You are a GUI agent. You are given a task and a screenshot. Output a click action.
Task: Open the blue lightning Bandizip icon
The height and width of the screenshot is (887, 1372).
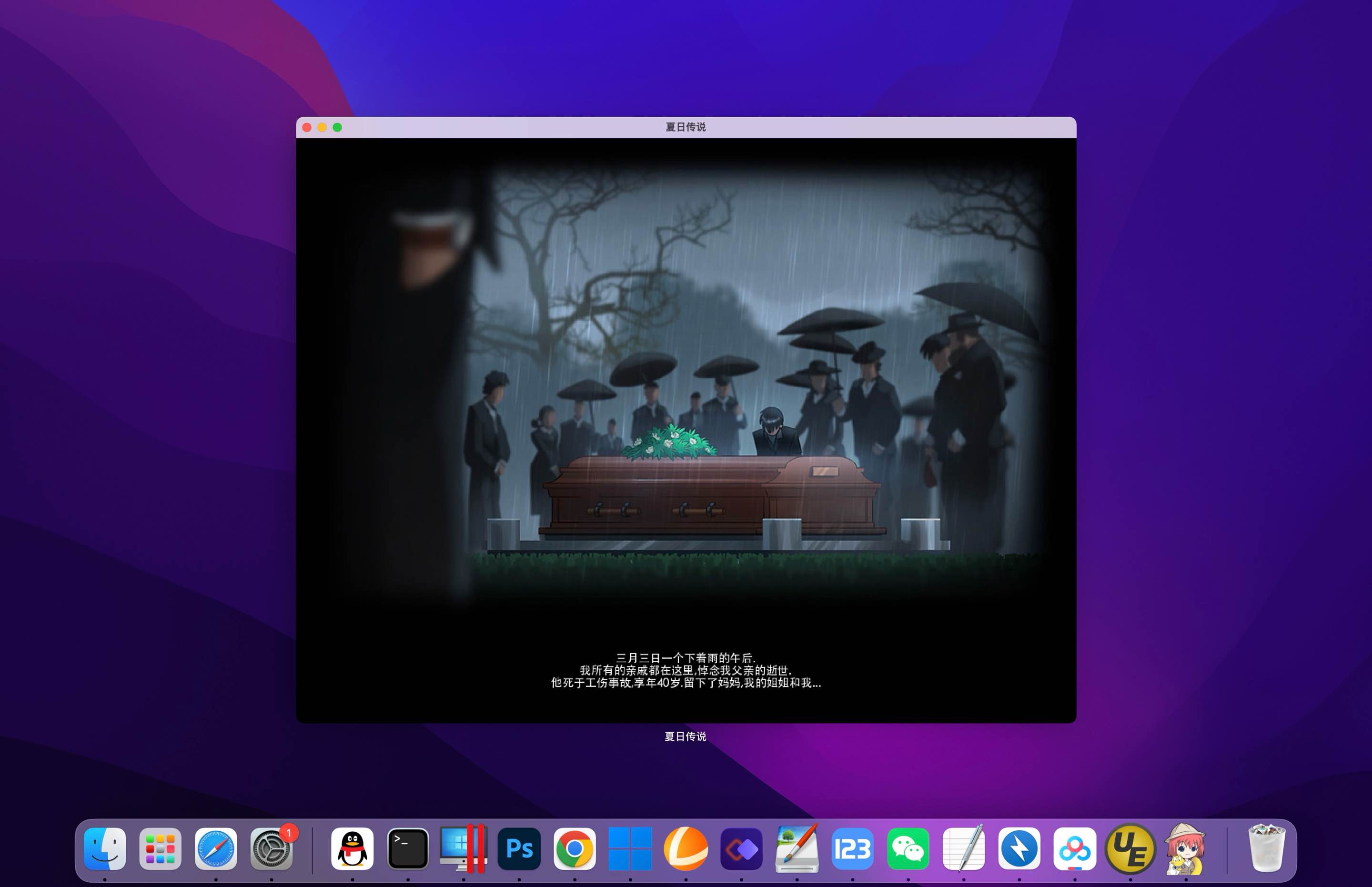click(1019, 849)
